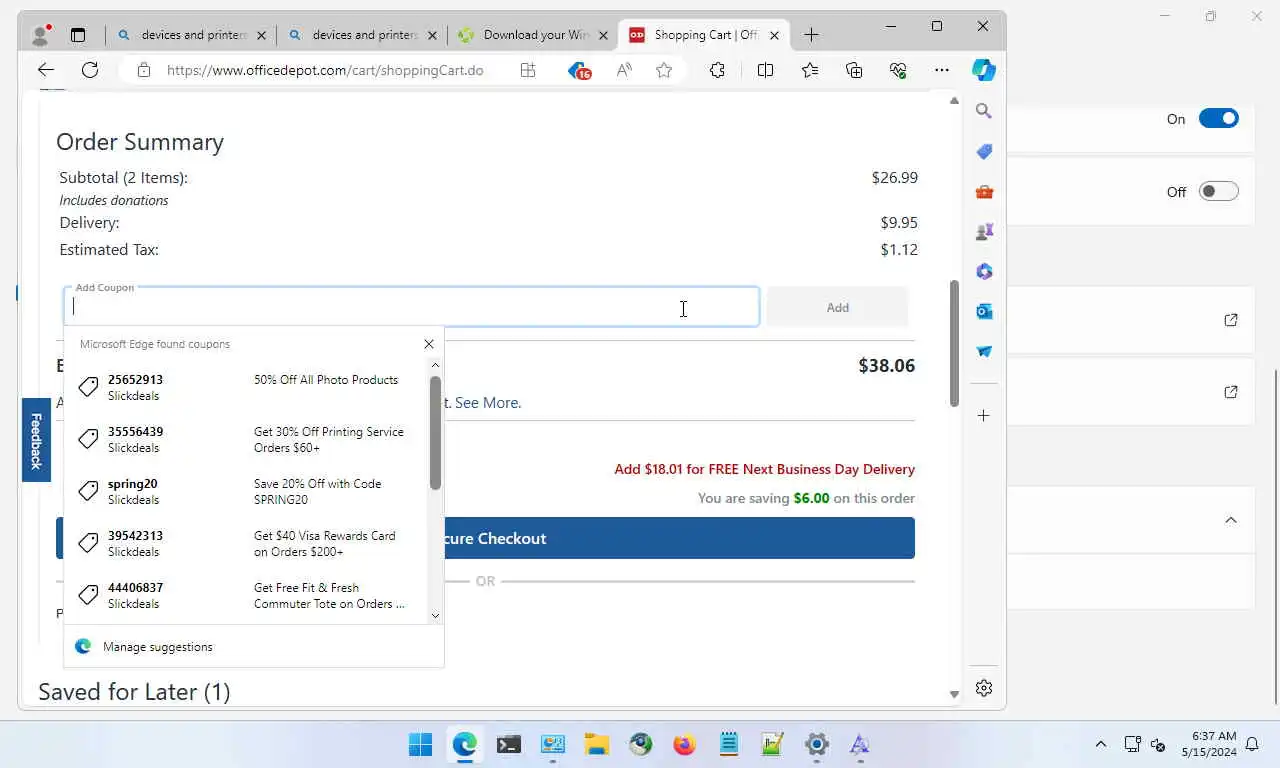Open the sidebar Games chess icon
1280x768 pixels.
pos(984,231)
